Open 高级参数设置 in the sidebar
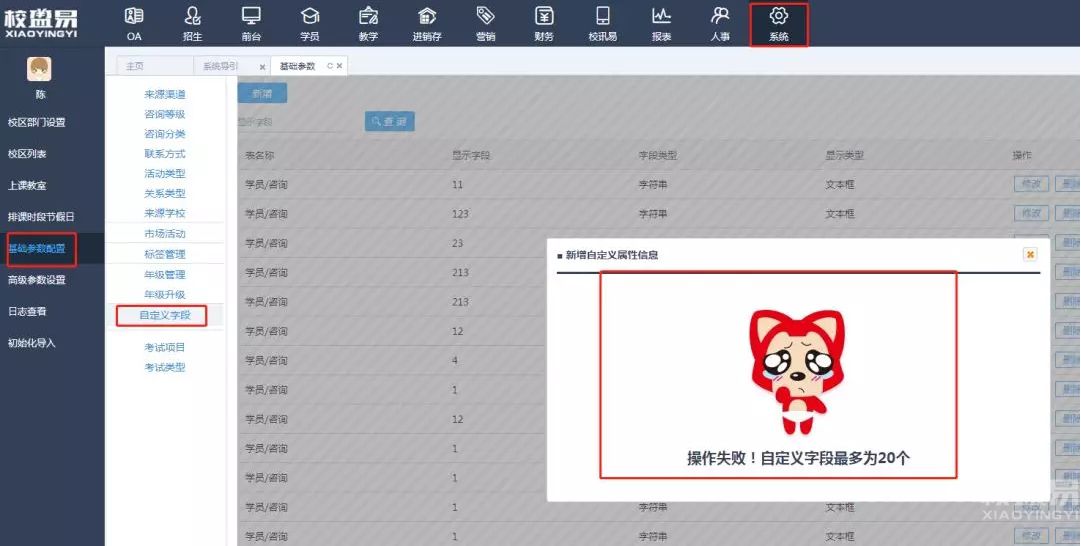 coord(37,280)
